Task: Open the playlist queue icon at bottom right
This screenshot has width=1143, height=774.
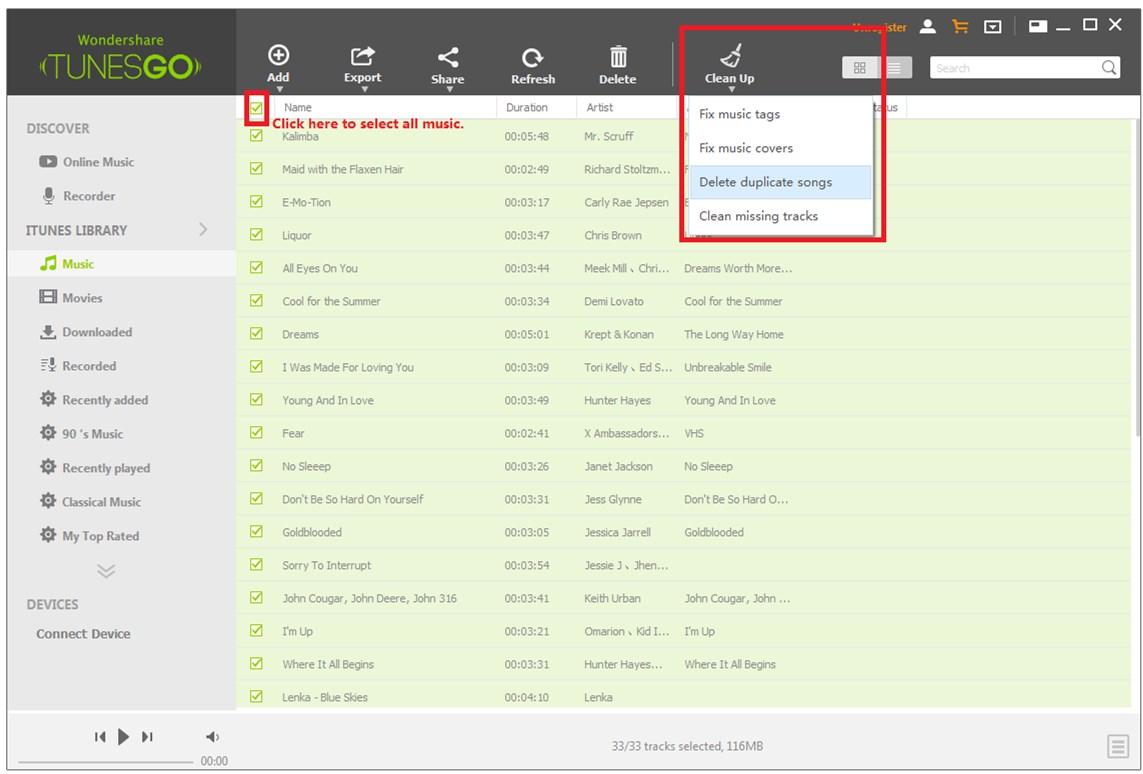Action: point(1117,746)
